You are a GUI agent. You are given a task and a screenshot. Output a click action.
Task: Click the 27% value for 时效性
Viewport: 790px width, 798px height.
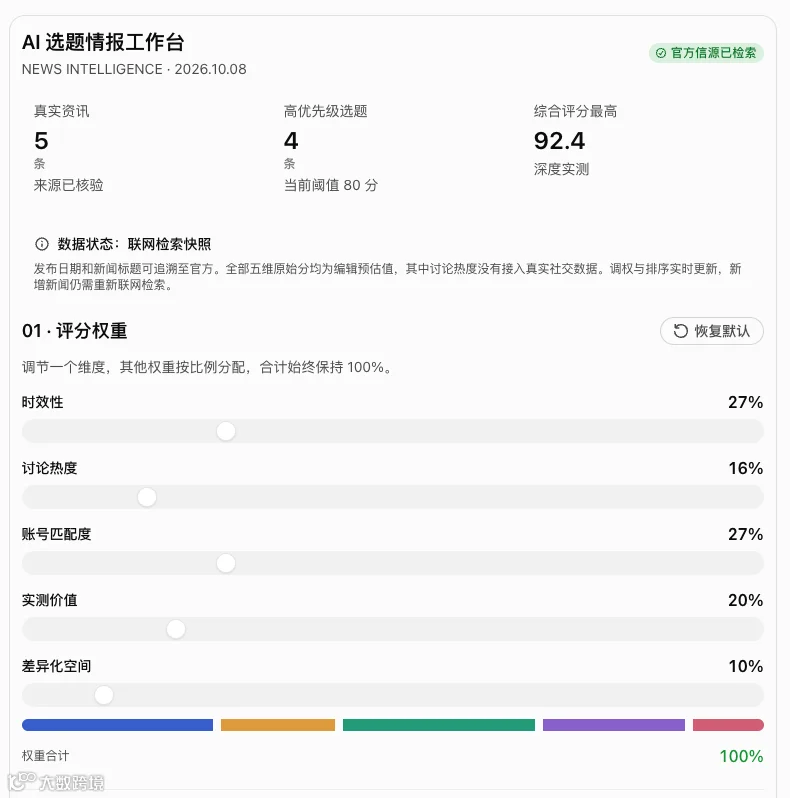746,402
